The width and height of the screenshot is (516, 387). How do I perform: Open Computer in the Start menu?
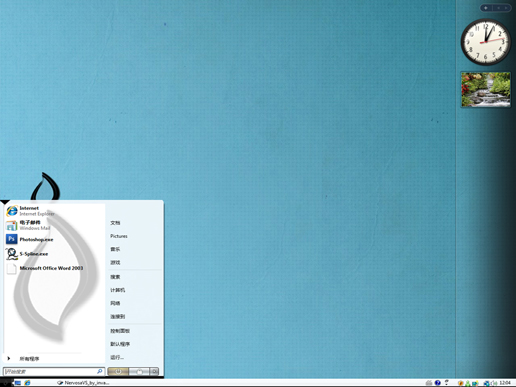coord(118,290)
